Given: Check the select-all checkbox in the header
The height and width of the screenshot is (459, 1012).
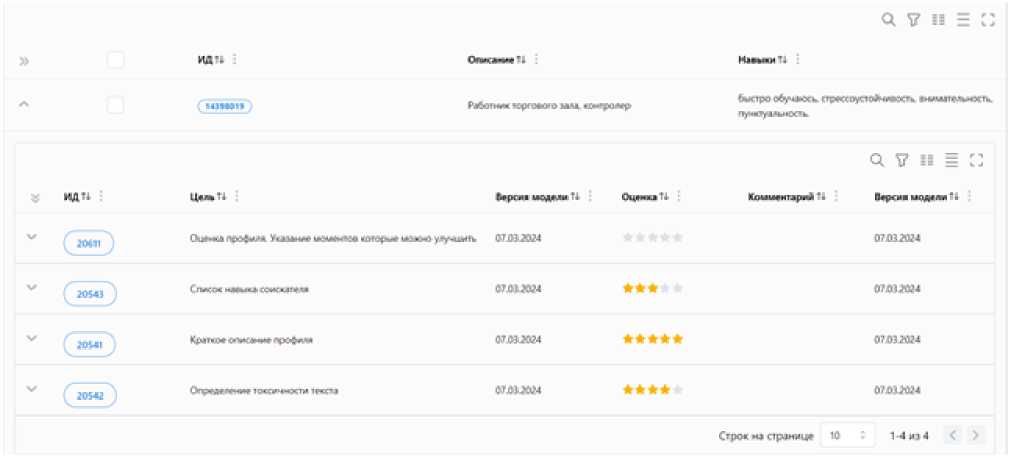Looking at the screenshot, I should point(116,61).
